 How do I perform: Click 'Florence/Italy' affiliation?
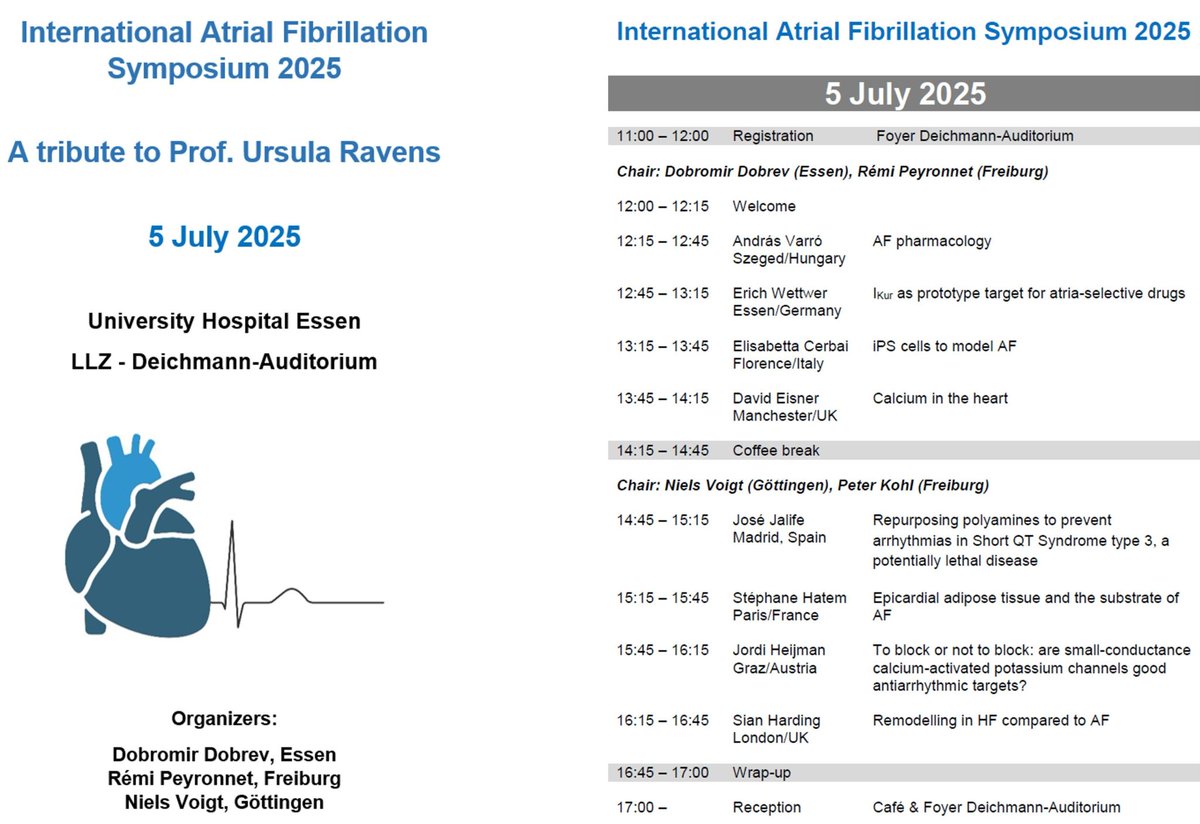(780, 363)
